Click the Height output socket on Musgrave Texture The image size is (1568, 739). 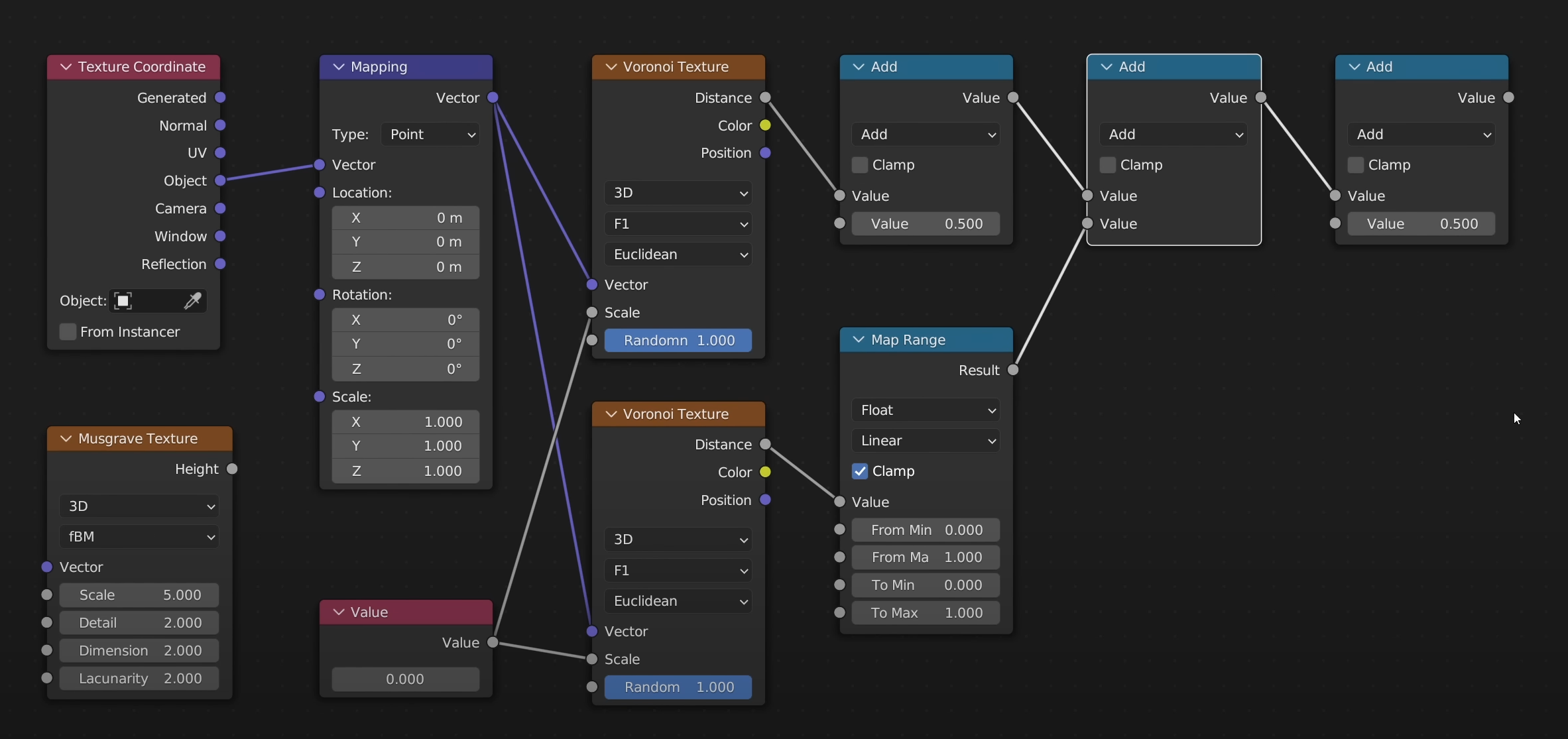(x=232, y=469)
